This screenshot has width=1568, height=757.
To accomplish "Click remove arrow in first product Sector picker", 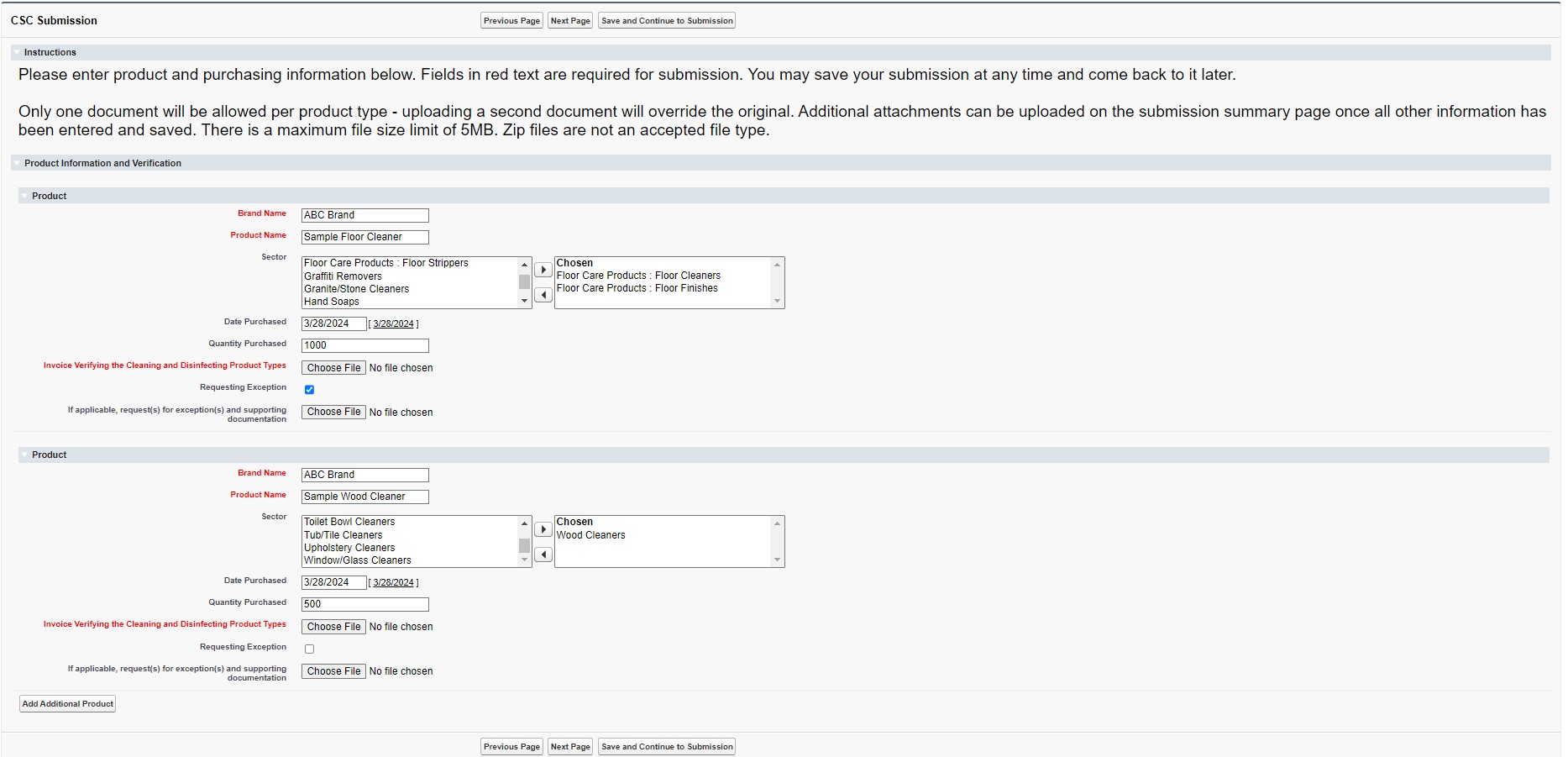I will [543, 295].
